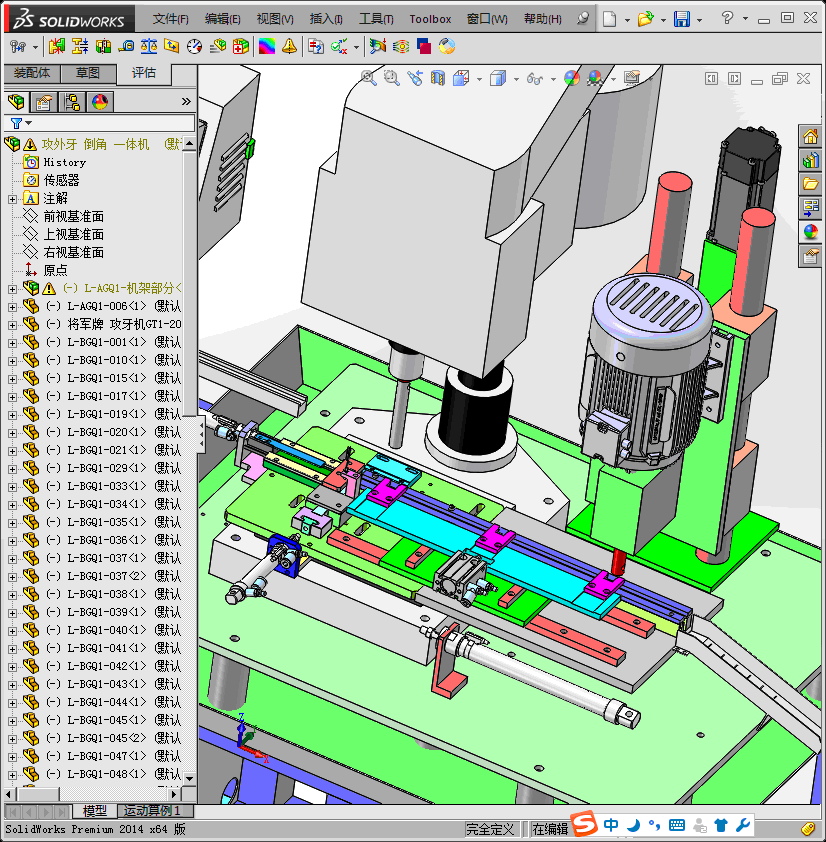
Task: Open SolidWorks Resources home icon
Action: [810, 136]
